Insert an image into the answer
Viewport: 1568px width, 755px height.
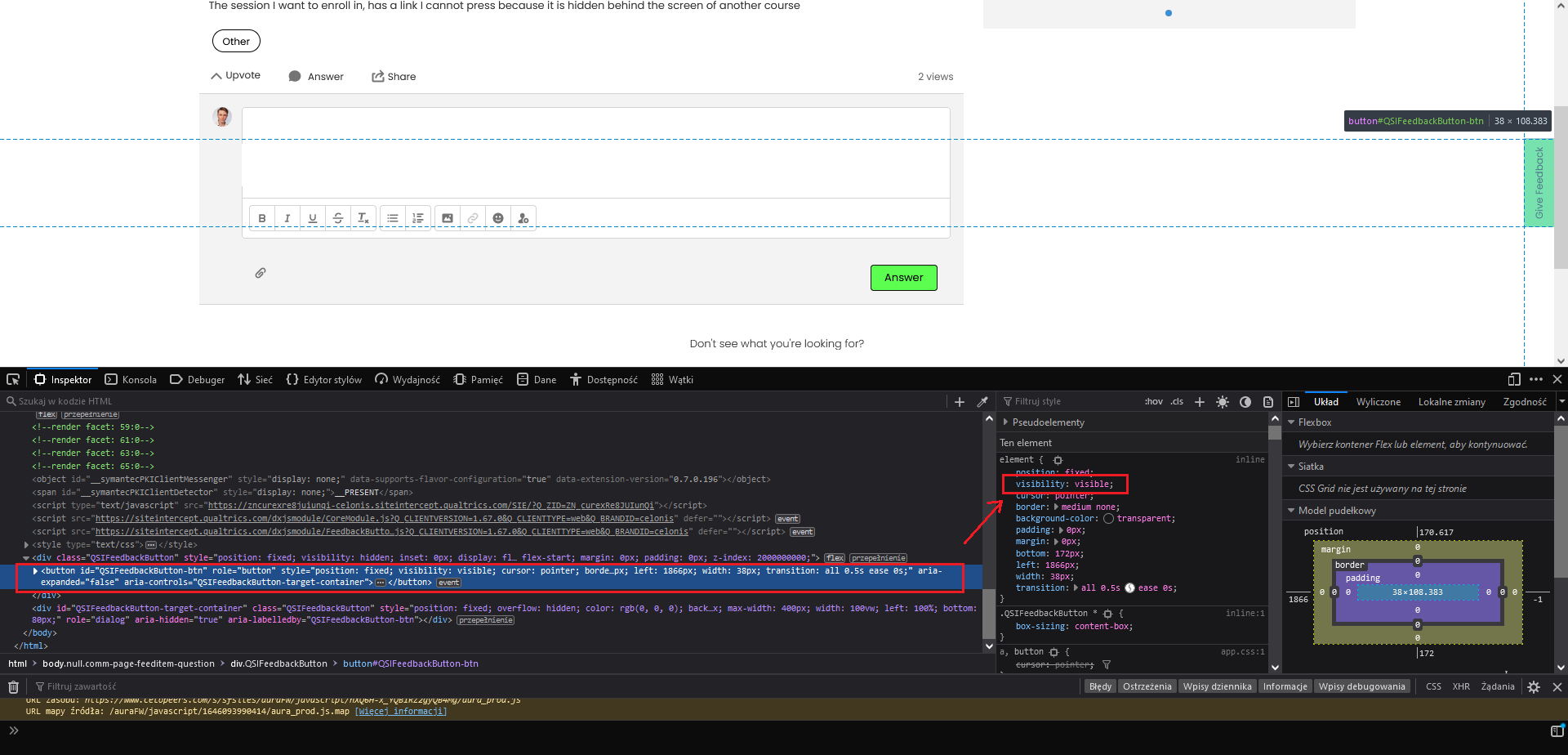pyautogui.click(x=448, y=218)
